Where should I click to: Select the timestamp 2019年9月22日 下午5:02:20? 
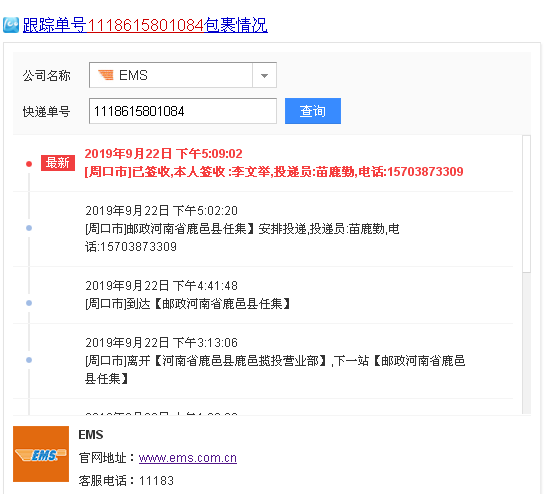click(161, 211)
